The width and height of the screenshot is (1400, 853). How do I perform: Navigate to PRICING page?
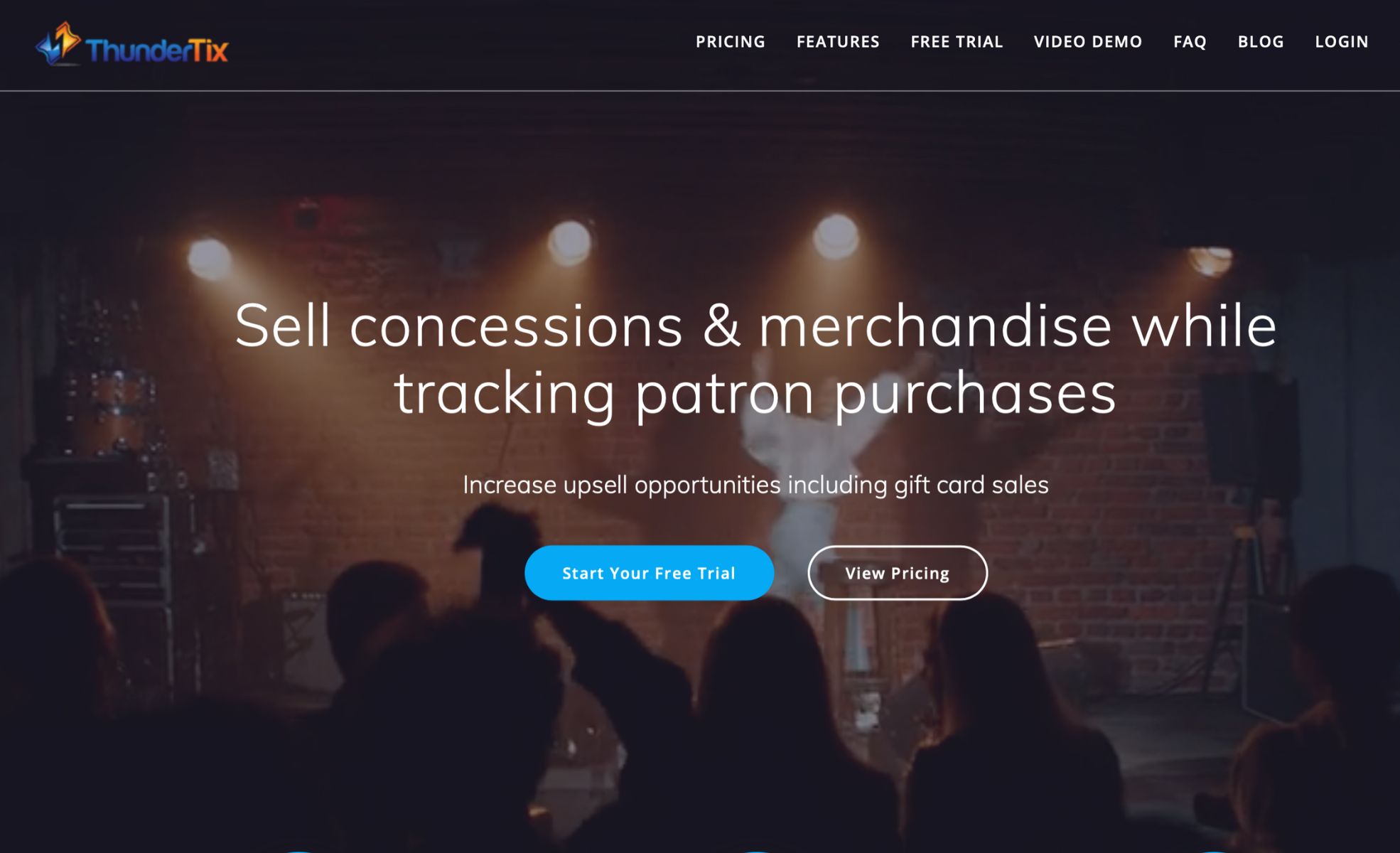tap(731, 41)
